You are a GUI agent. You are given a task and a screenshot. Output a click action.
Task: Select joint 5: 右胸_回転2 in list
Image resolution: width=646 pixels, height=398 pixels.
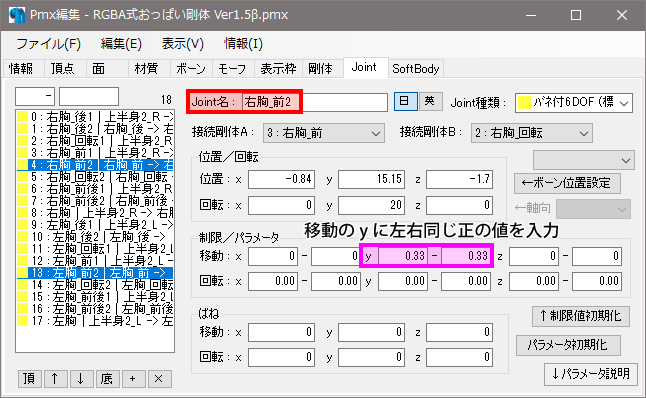tap(95, 177)
